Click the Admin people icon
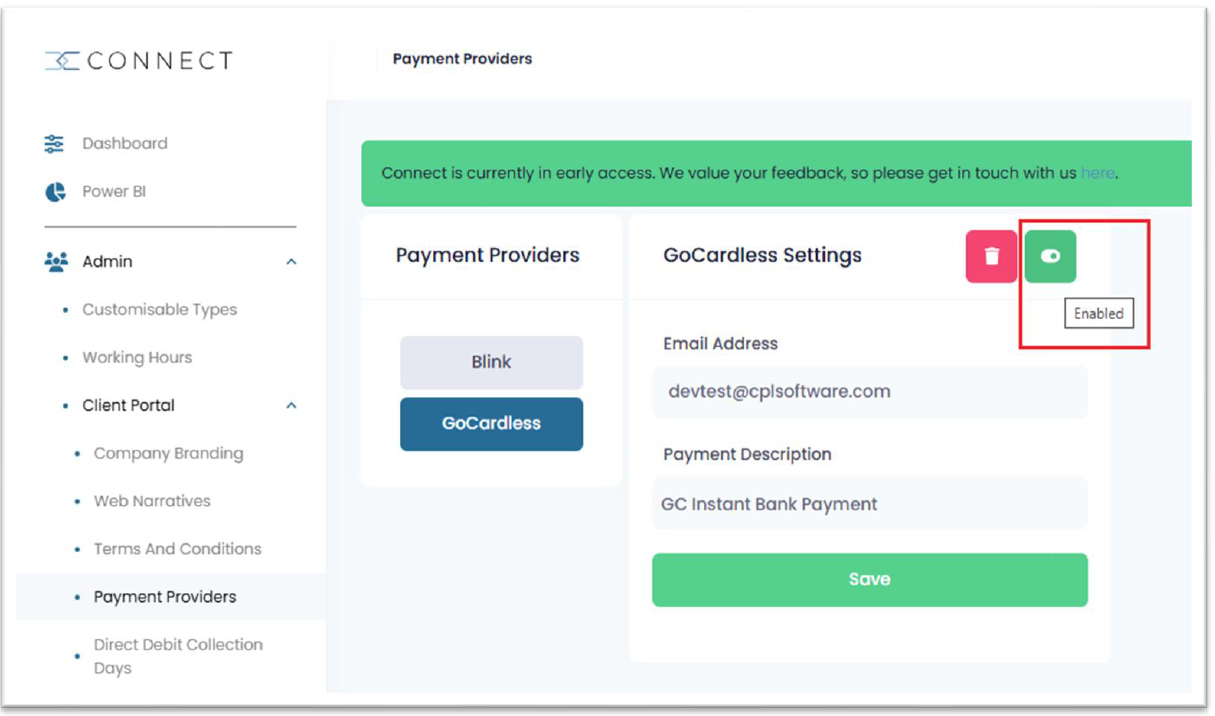 [x=56, y=261]
